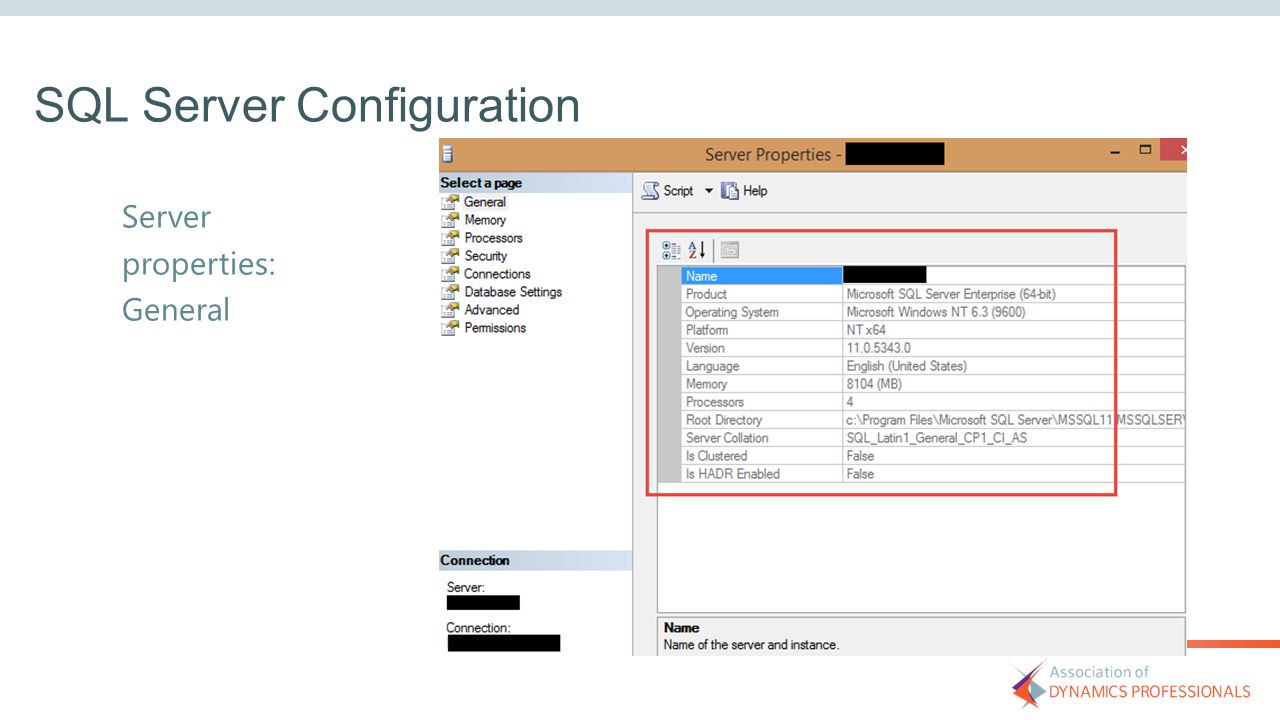Screen dimensions: 1280x720
Task: Maximize the Server Properties window
Action: tap(1146, 150)
